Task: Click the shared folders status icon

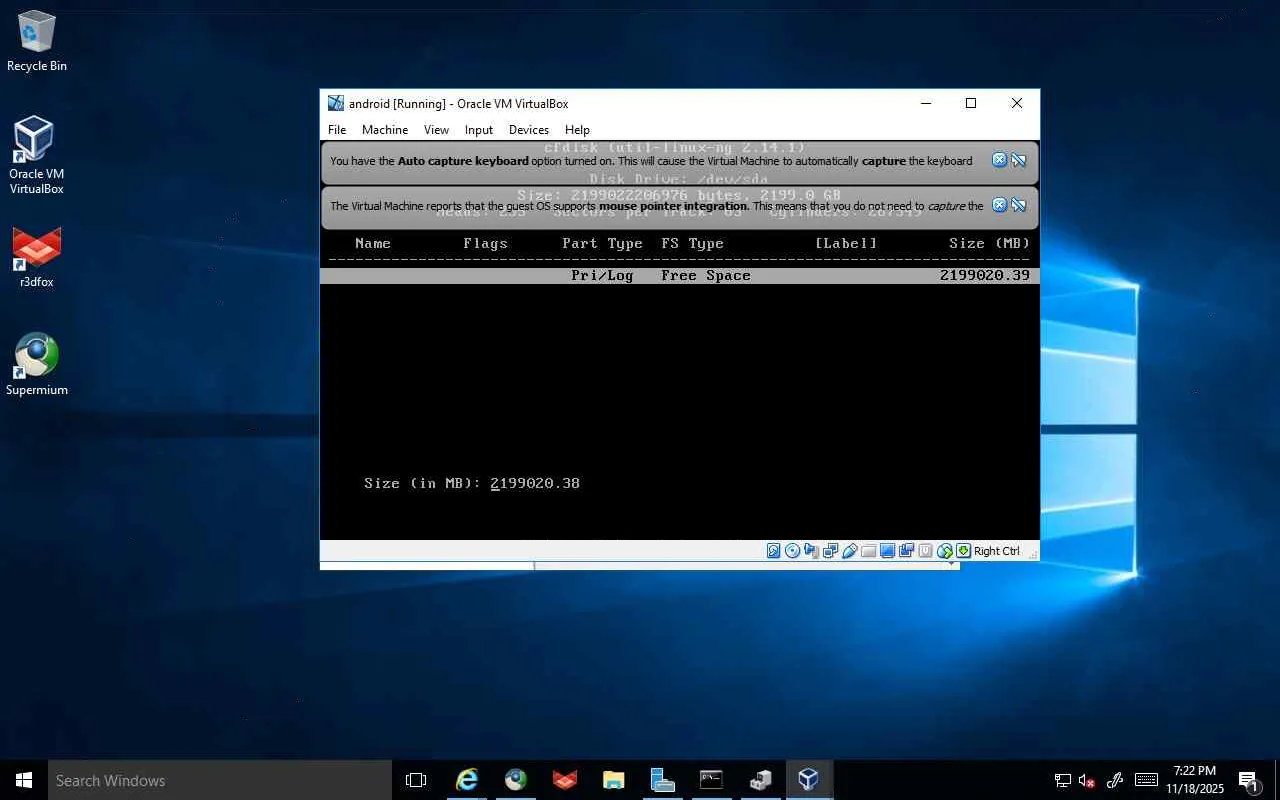Action: point(868,551)
